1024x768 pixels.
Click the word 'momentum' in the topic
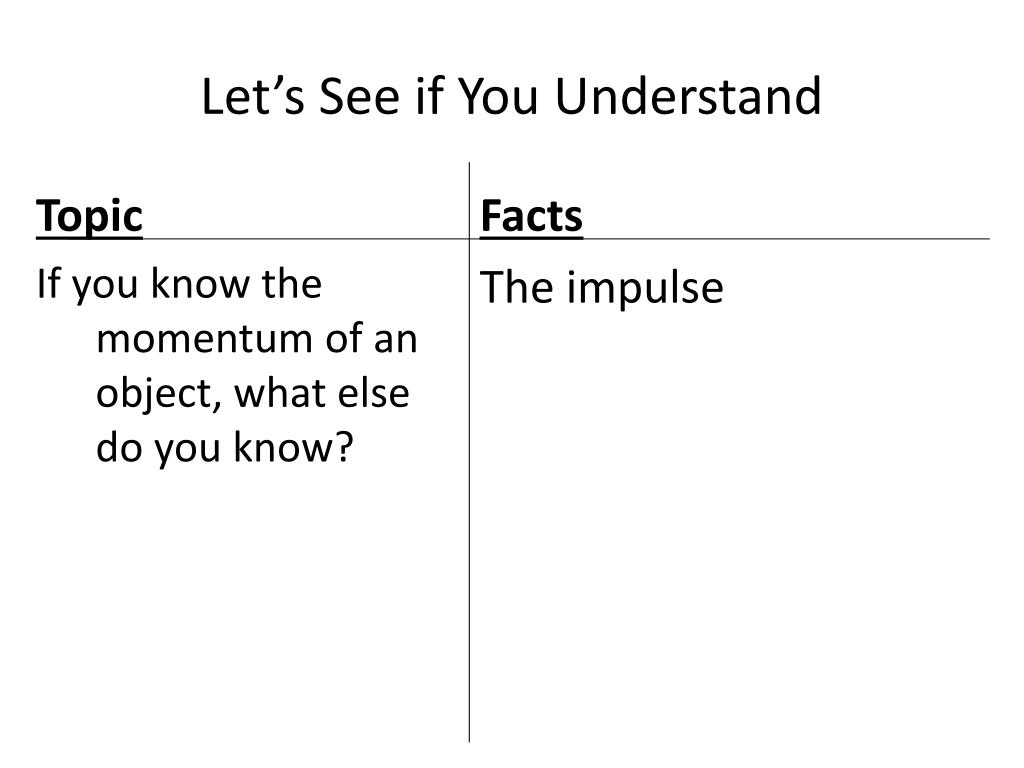click(x=203, y=340)
